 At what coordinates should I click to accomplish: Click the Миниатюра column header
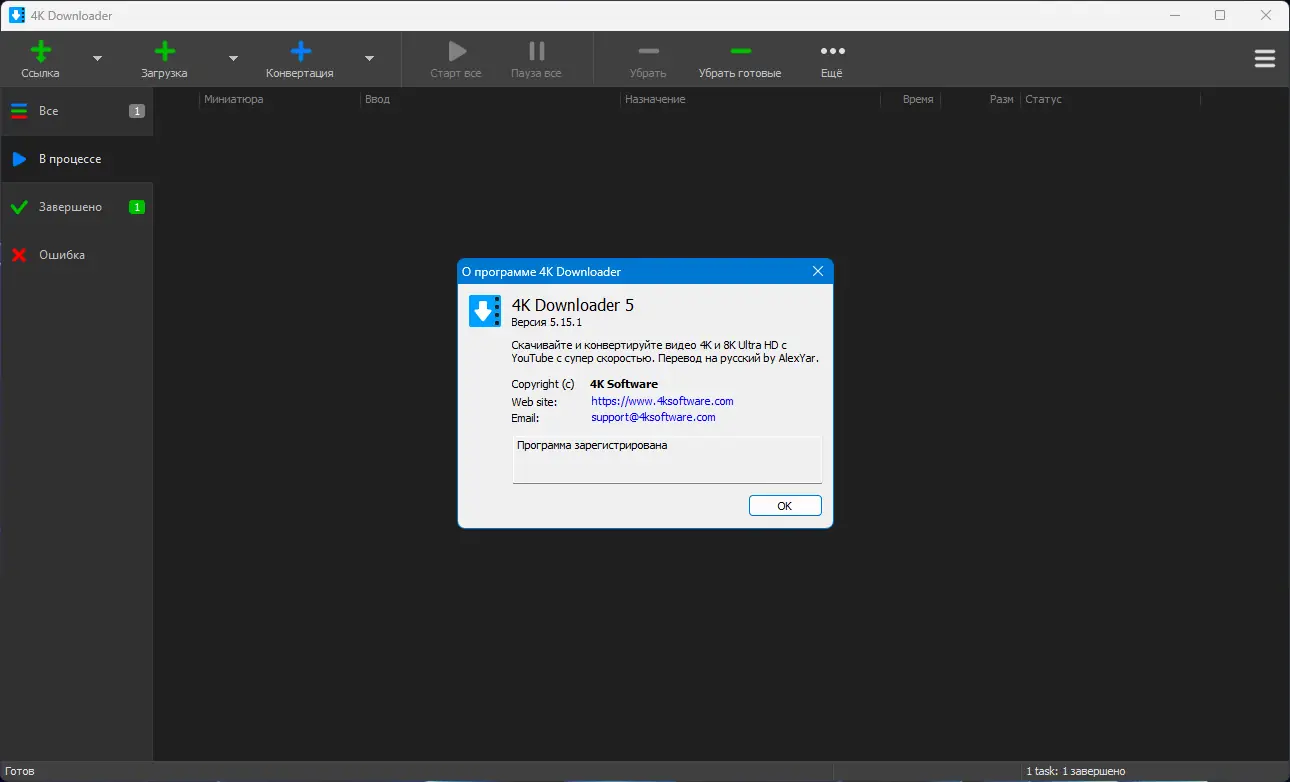pyautogui.click(x=233, y=99)
